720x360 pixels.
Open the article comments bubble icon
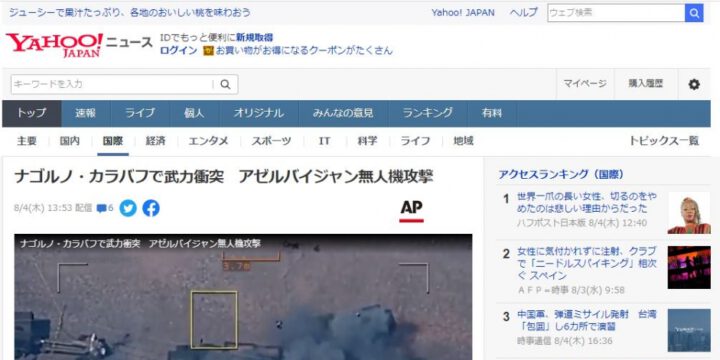tap(101, 208)
